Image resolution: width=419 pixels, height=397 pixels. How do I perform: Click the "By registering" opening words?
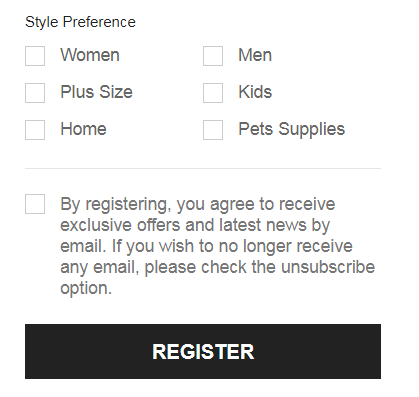click(115, 205)
